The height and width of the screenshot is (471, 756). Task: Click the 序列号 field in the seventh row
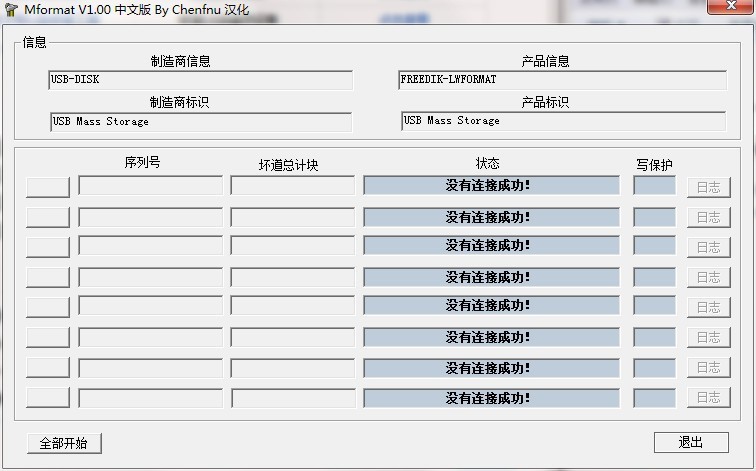pyautogui.click(x=150, y=368)
